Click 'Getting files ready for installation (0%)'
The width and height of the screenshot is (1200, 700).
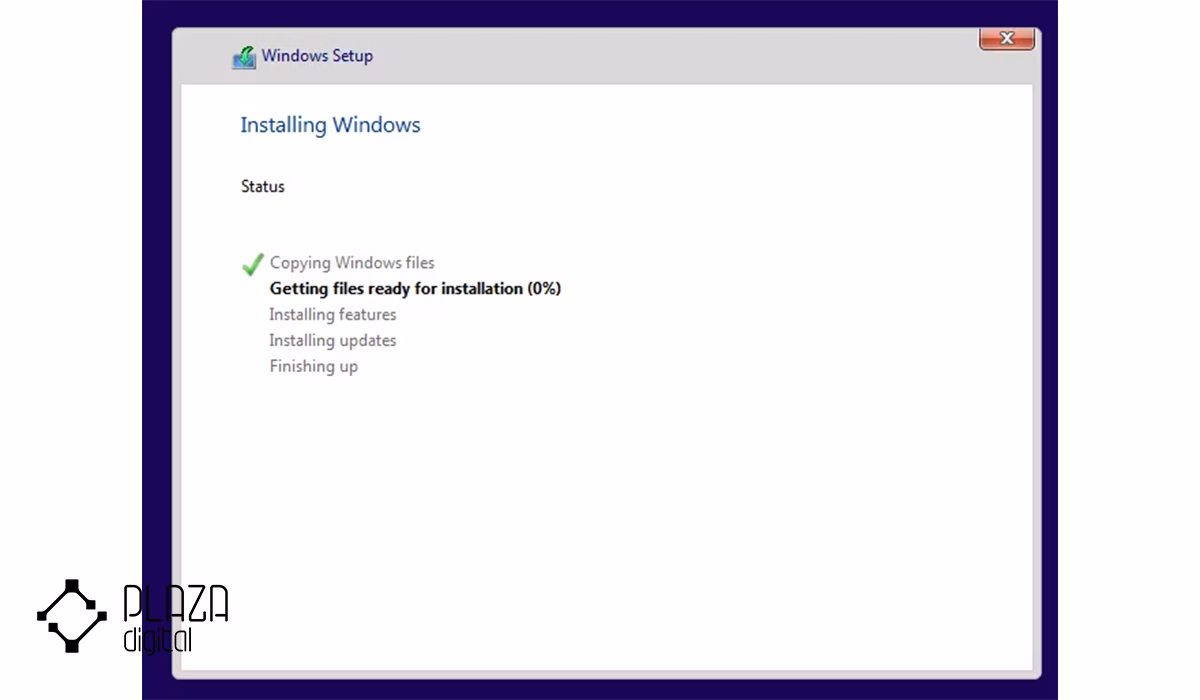tap(415, 289)
